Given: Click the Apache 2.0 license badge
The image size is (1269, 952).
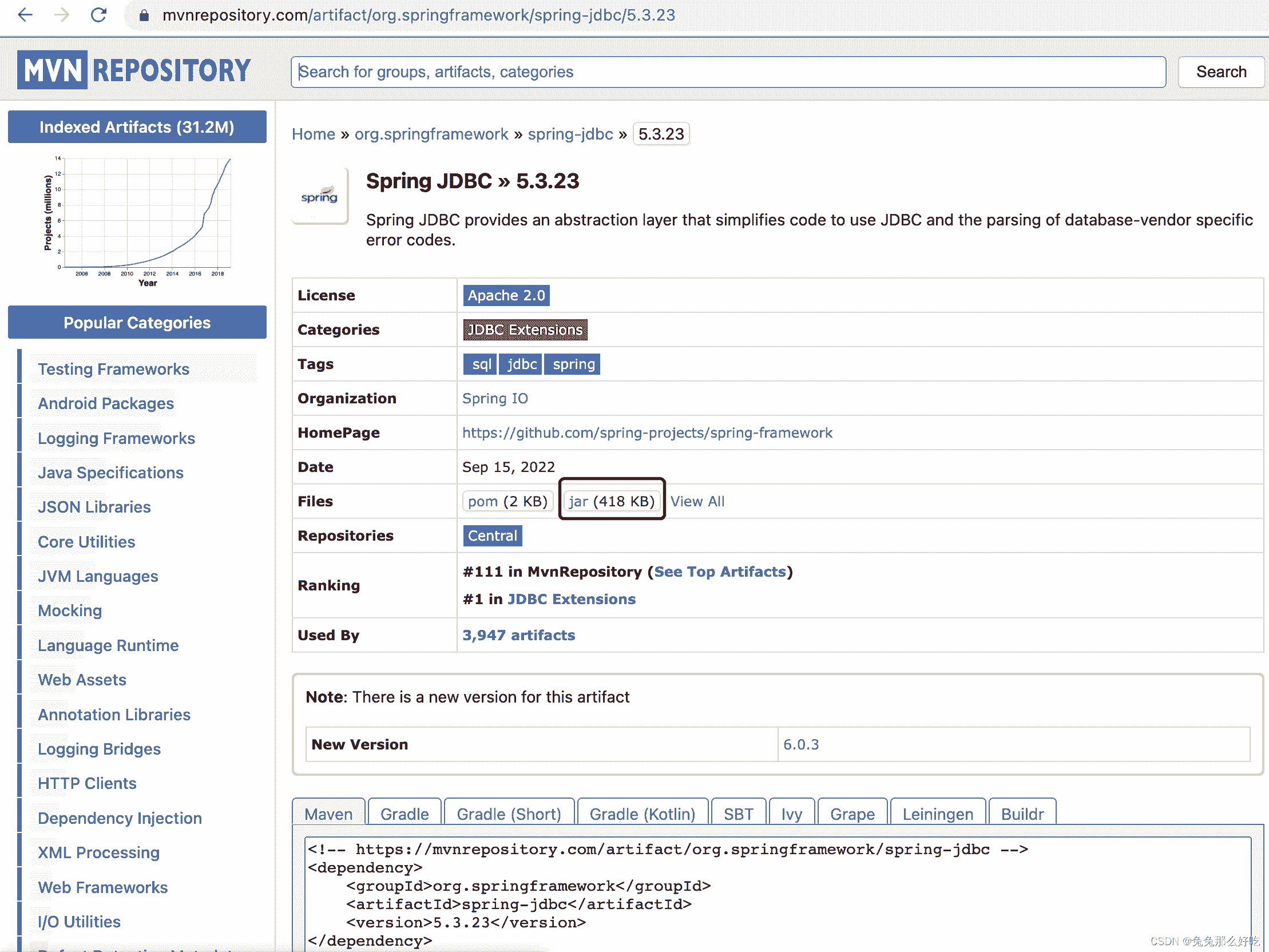Looking at the screenshot, I should [506, 296].
